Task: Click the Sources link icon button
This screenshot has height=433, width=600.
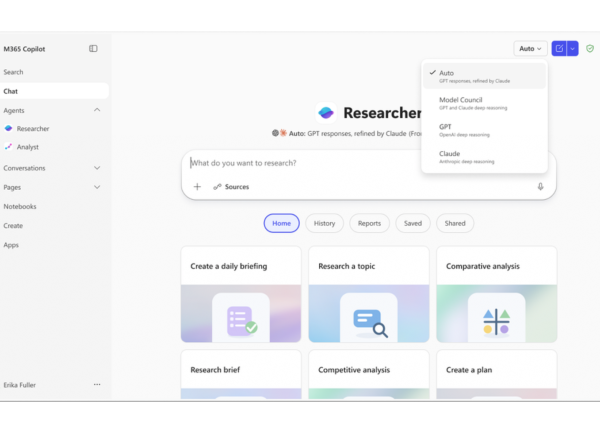Action: pyautogui.click(x=231, y=187)
